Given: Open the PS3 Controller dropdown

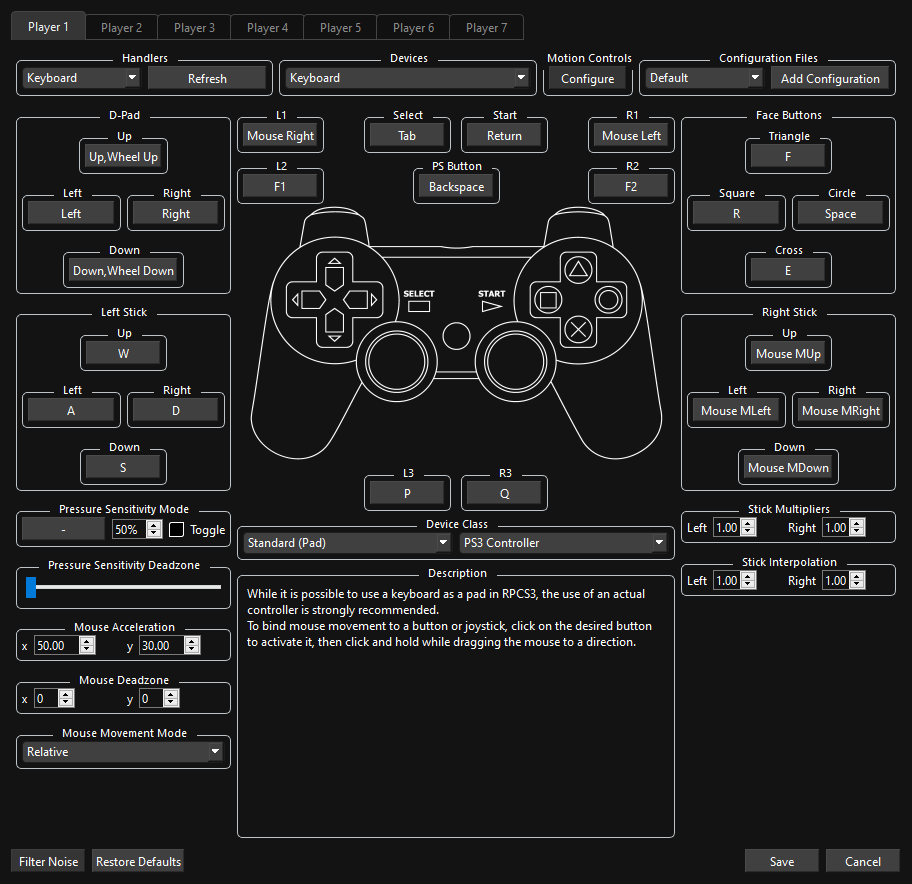Looking at the screenshot, I should coord(563,543).
